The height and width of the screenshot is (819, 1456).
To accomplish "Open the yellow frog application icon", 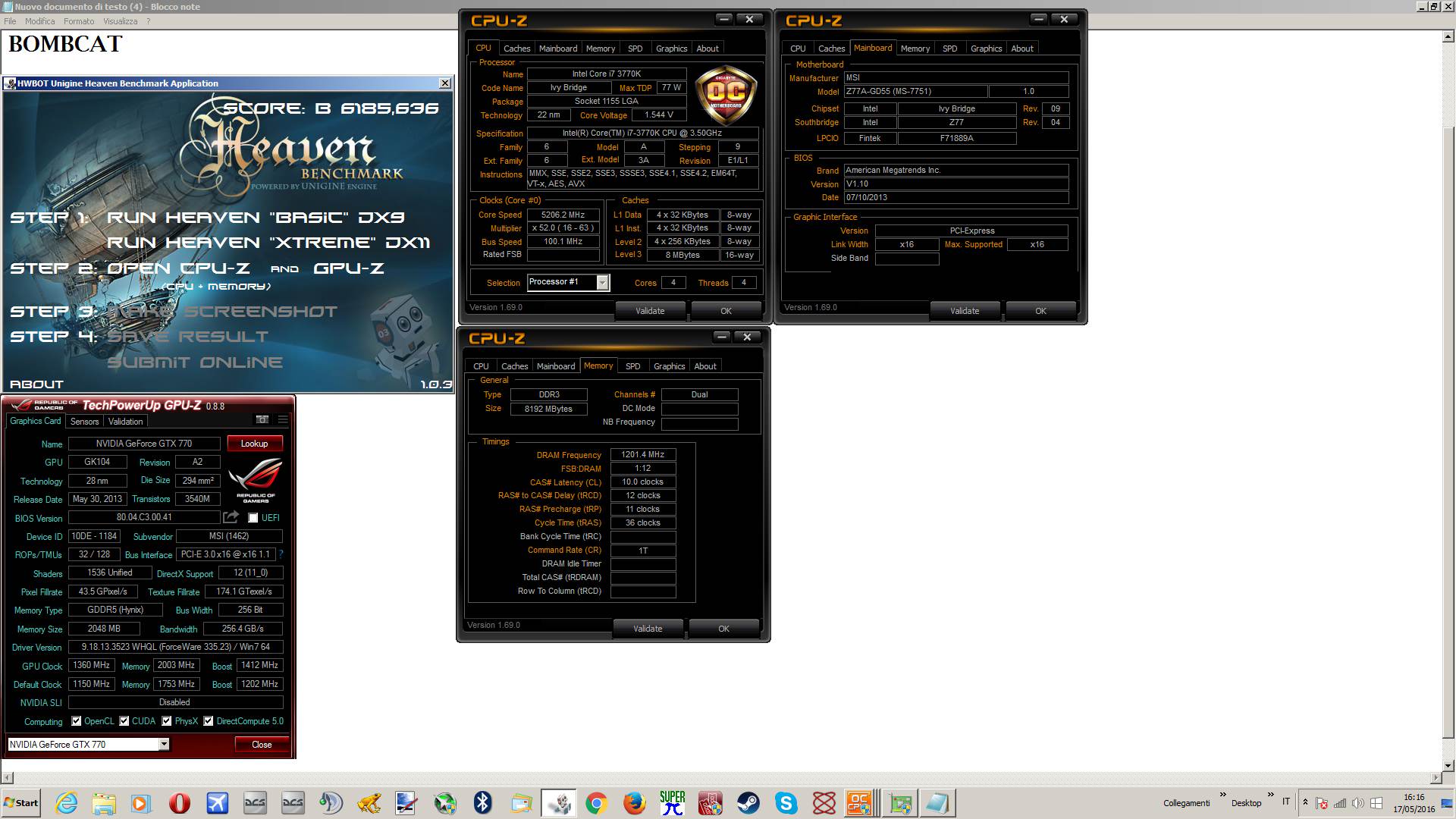I will [369, 802].
